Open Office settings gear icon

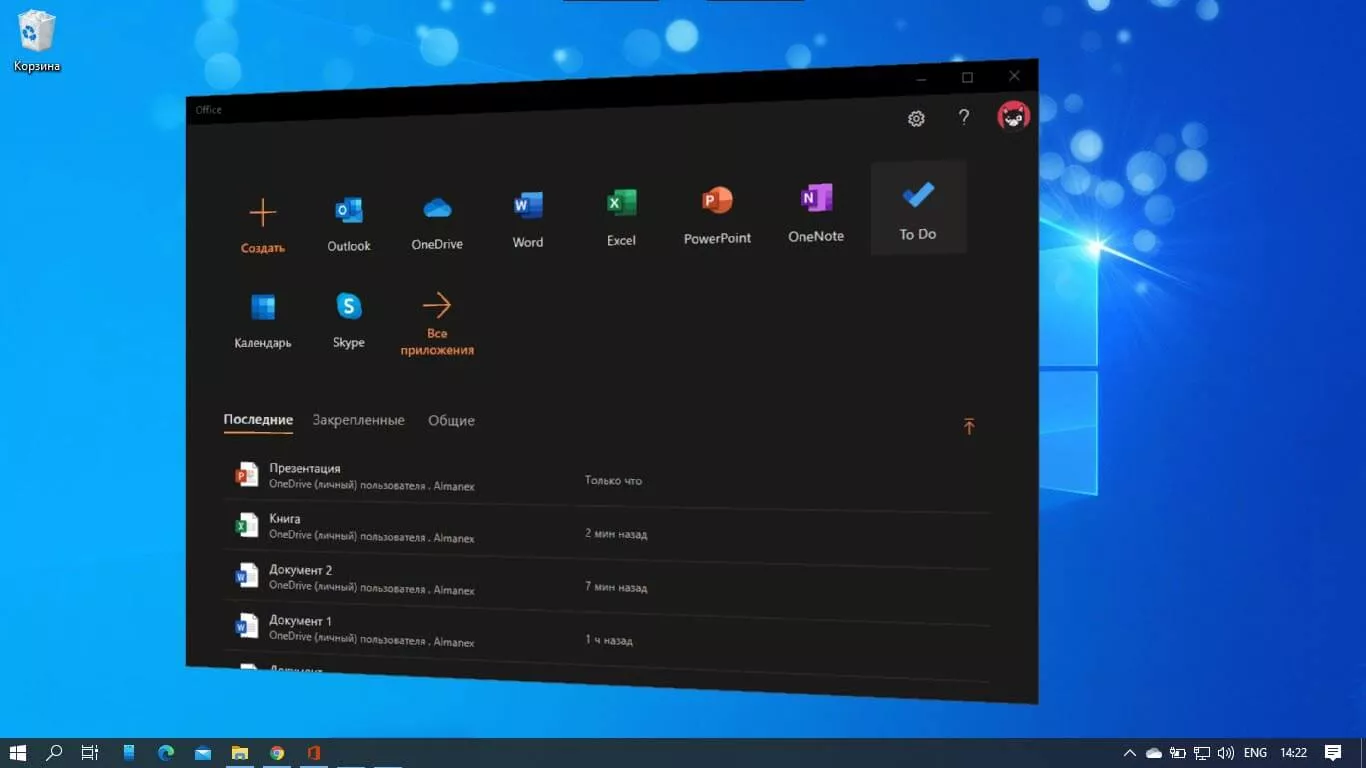(x=916, y=118)
